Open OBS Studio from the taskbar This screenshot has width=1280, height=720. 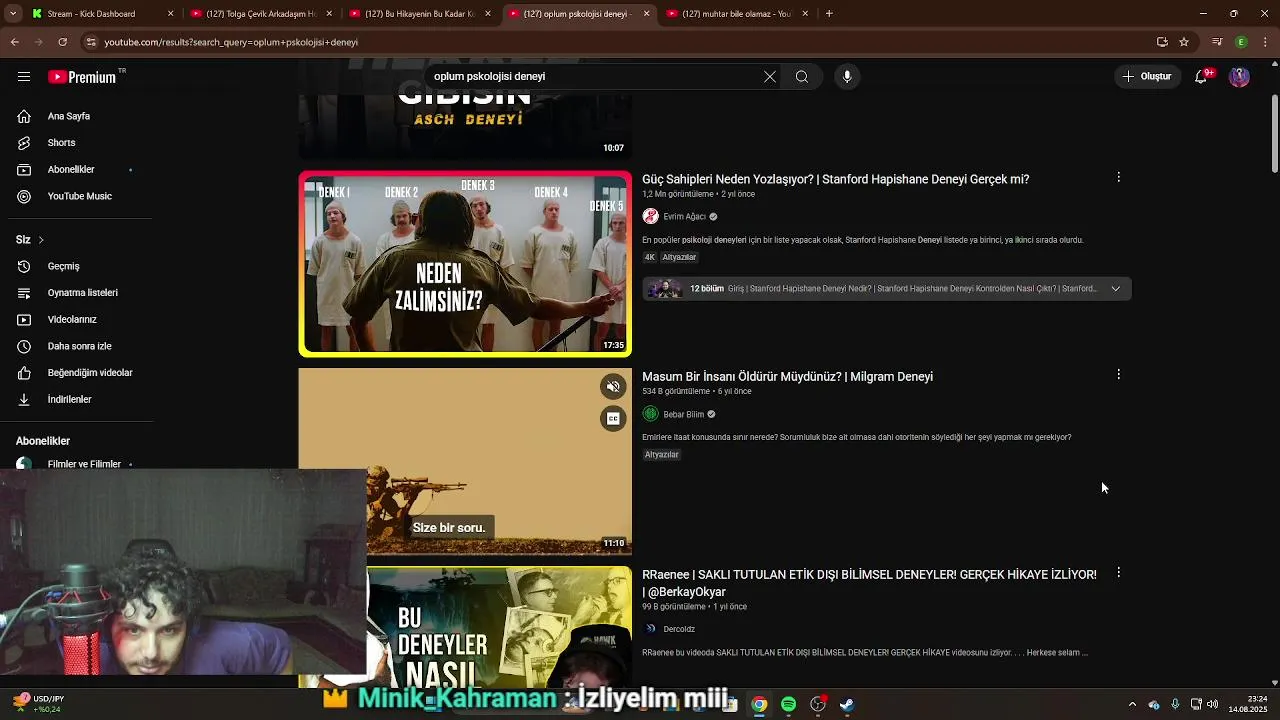[x=818, y=705]
